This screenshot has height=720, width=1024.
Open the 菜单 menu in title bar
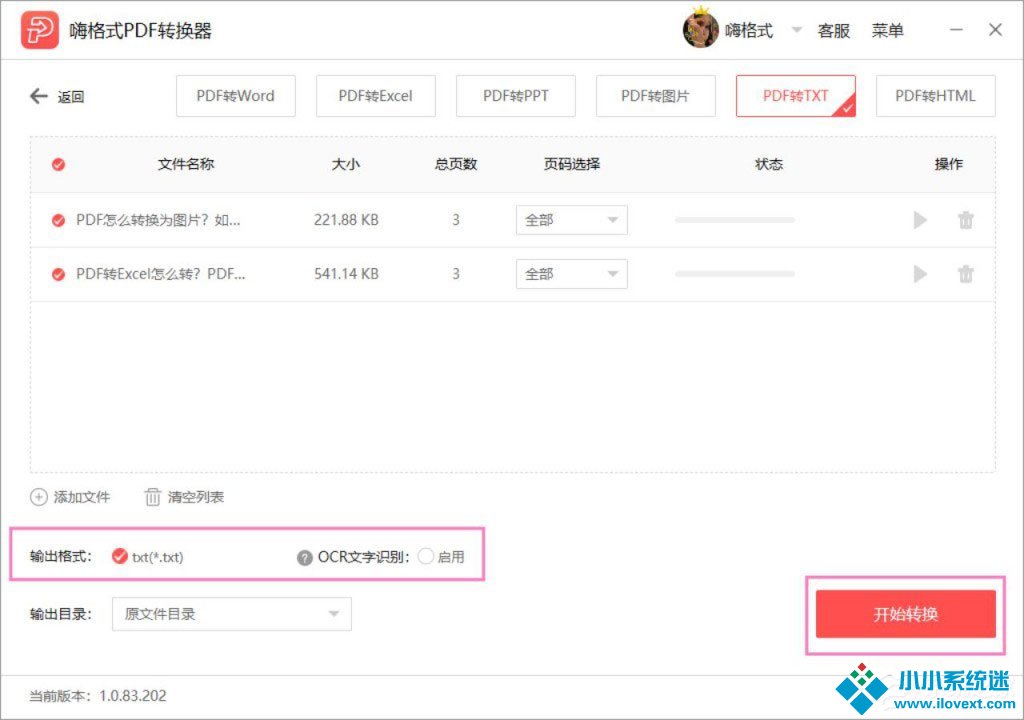(887, 30)
